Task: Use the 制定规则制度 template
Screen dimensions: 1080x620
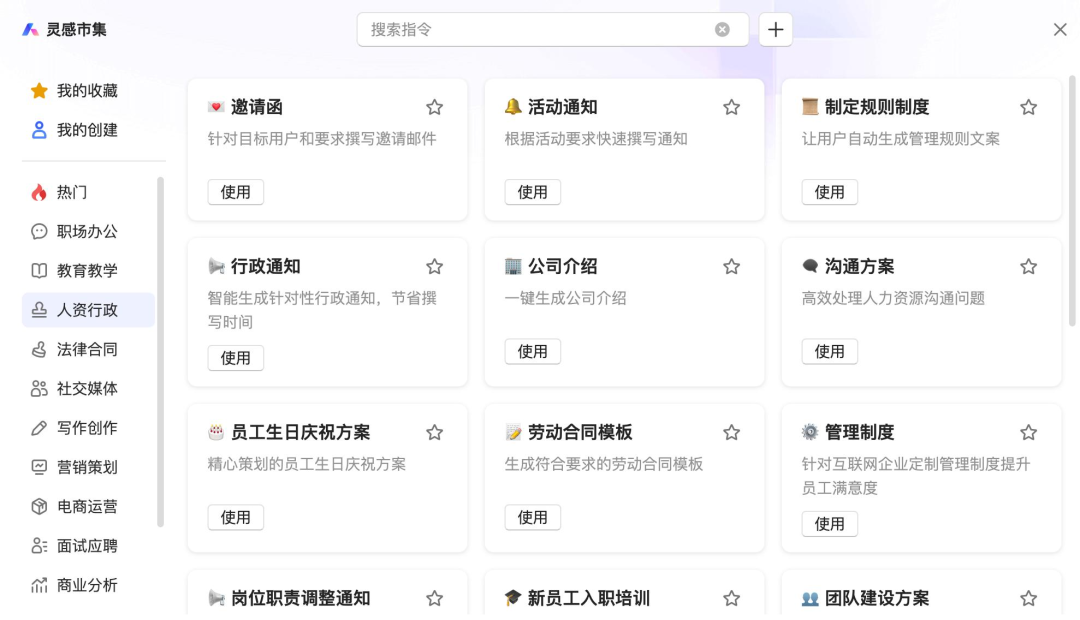Action: (x=829, y=192)
